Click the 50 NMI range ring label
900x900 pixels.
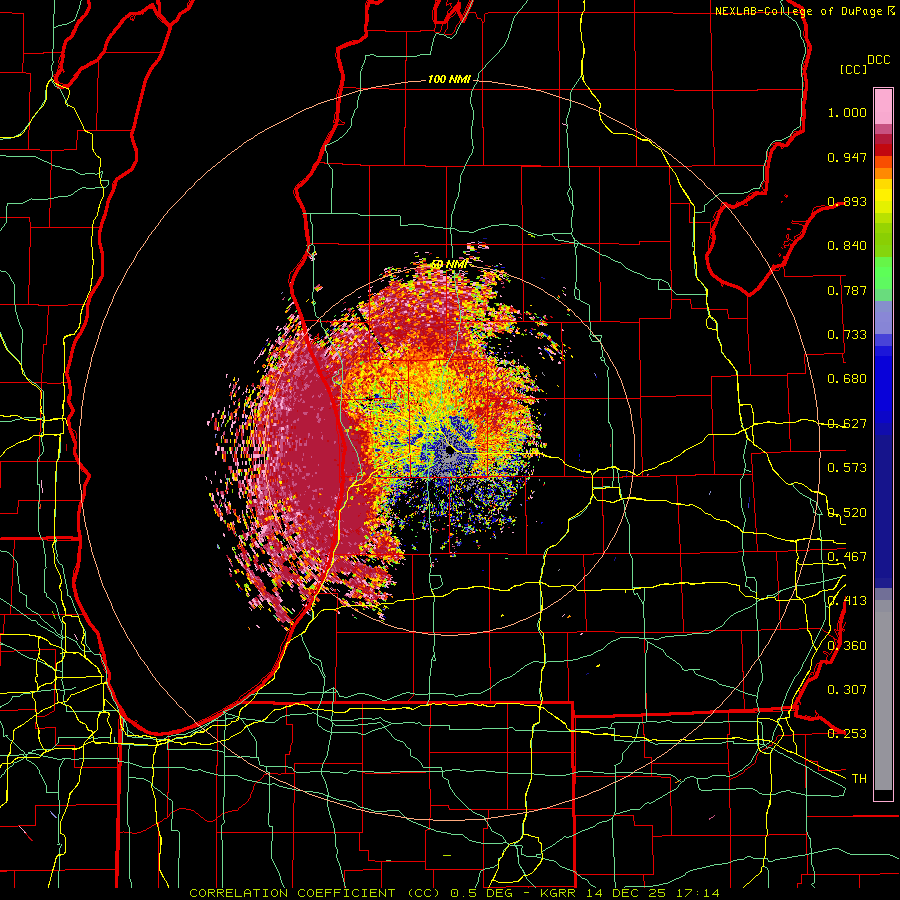click(449, 264)
